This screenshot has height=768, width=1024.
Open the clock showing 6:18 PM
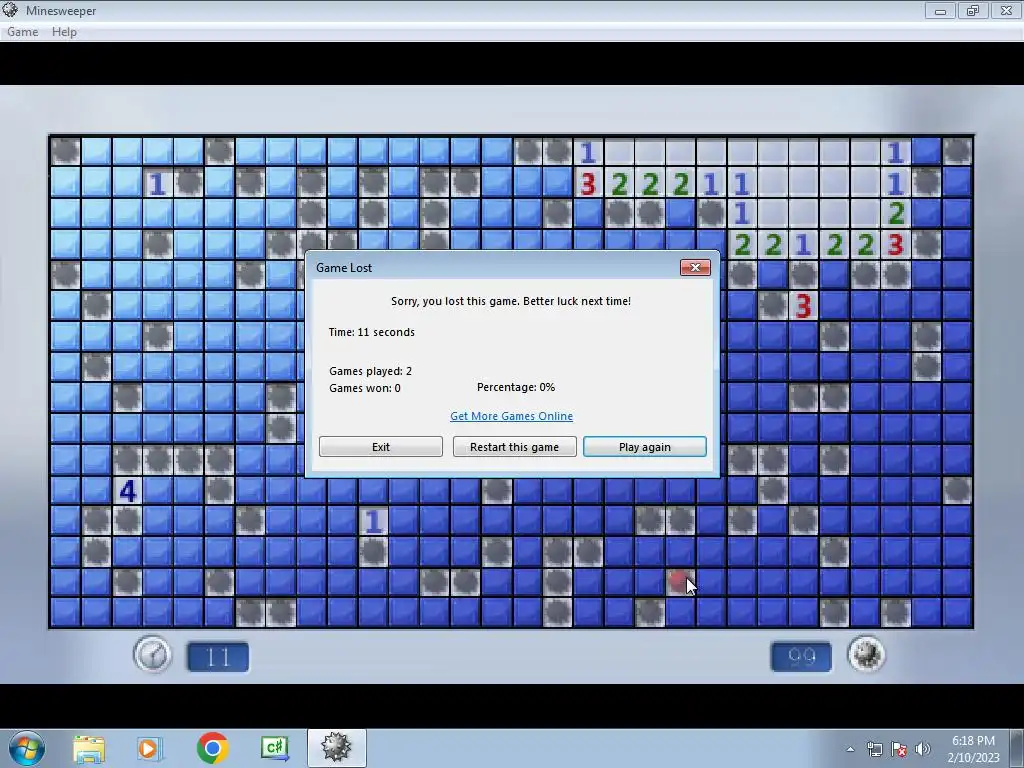(973, 748)
